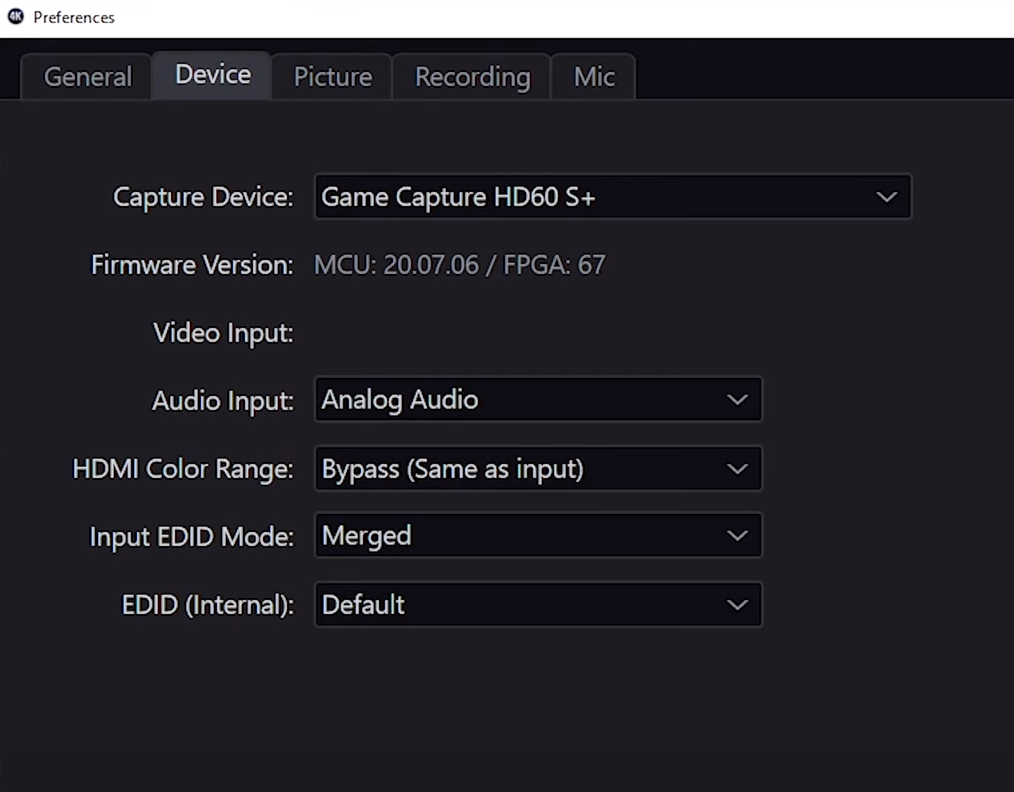Go to the Recording tab
Screen dimensions: 1014x792
(472, 77)
